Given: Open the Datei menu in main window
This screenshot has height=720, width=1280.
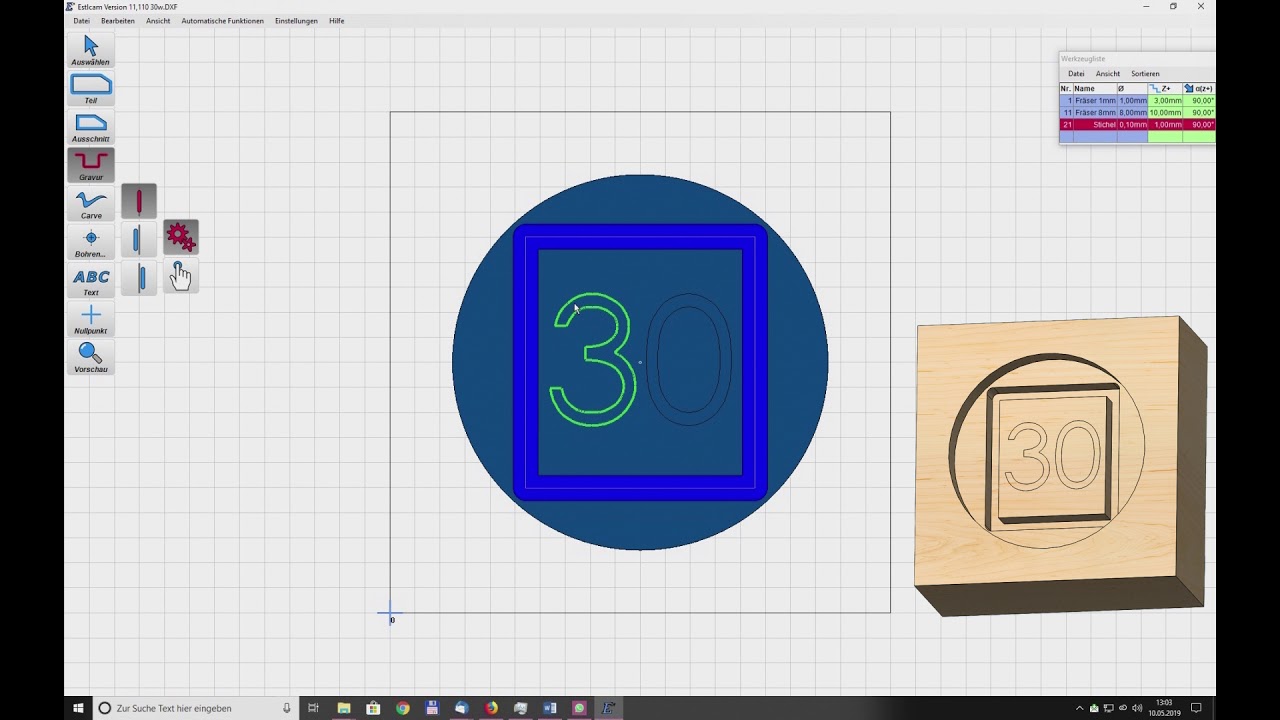Looking at the screenshot, I should [x=81, y=21].
